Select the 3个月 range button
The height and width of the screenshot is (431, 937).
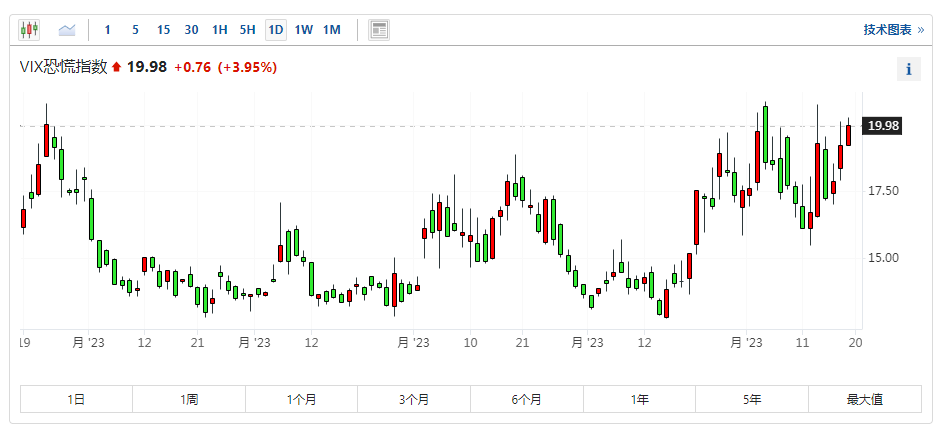414,399
